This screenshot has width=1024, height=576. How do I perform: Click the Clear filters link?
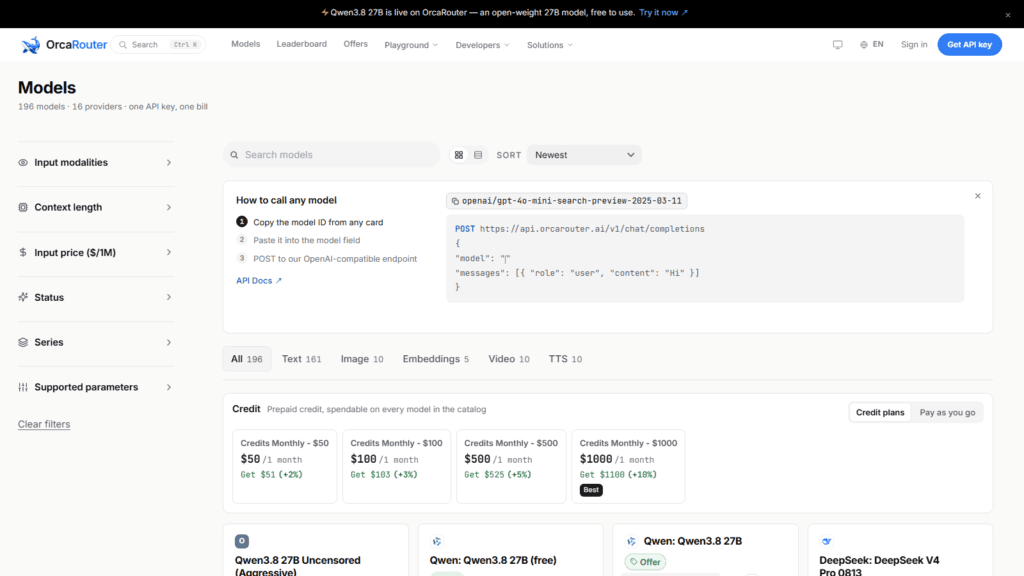pyautogui.click(x=44, y=424)
